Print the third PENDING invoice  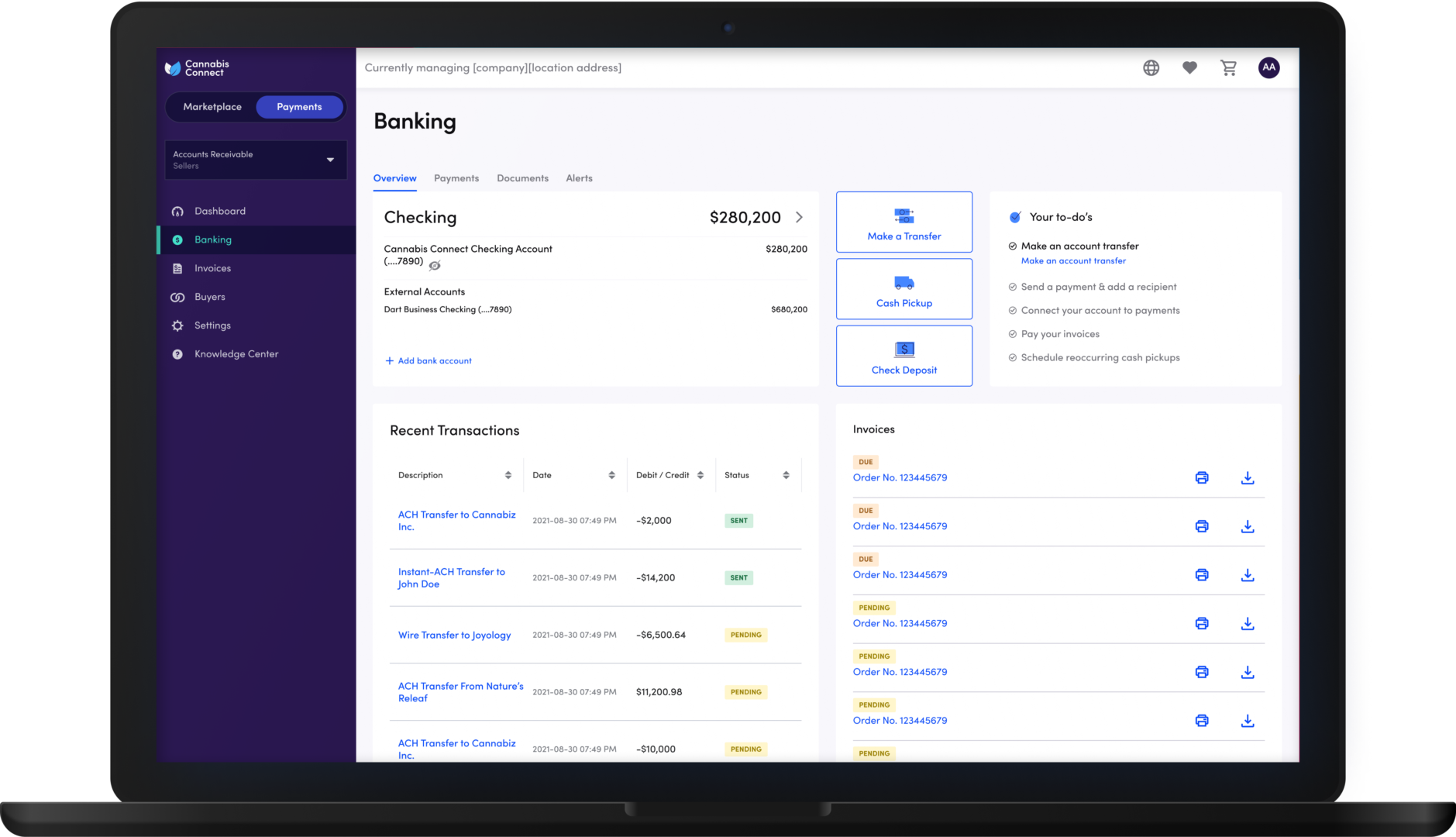1202,721
